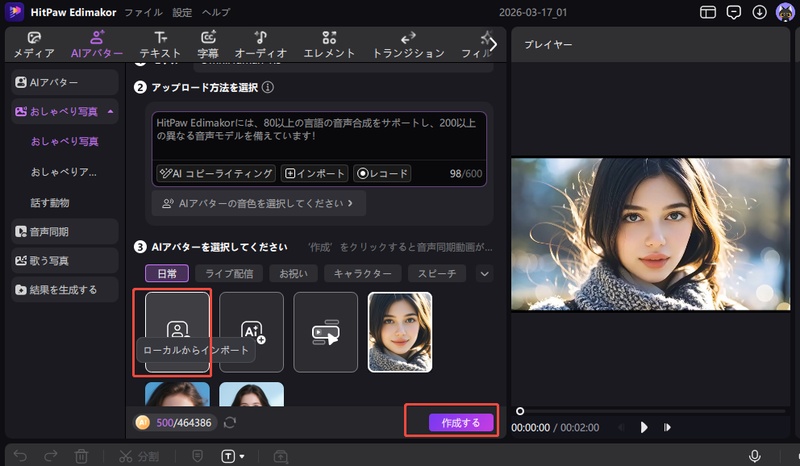Click the video import avatar tile
The width and height of the screenshot is (800, 466).
pos(326,332)
